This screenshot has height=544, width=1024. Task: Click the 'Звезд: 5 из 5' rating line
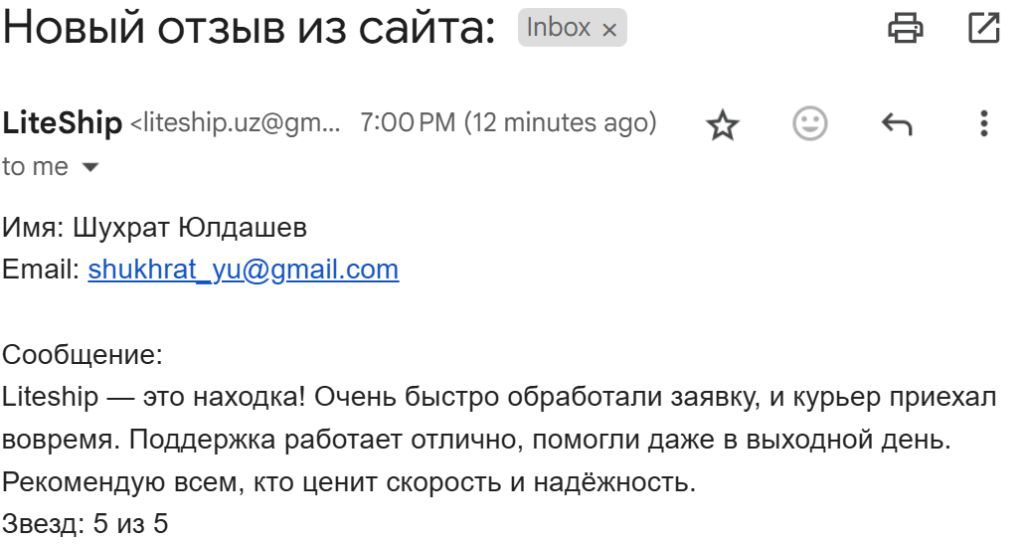click(85, 524)
